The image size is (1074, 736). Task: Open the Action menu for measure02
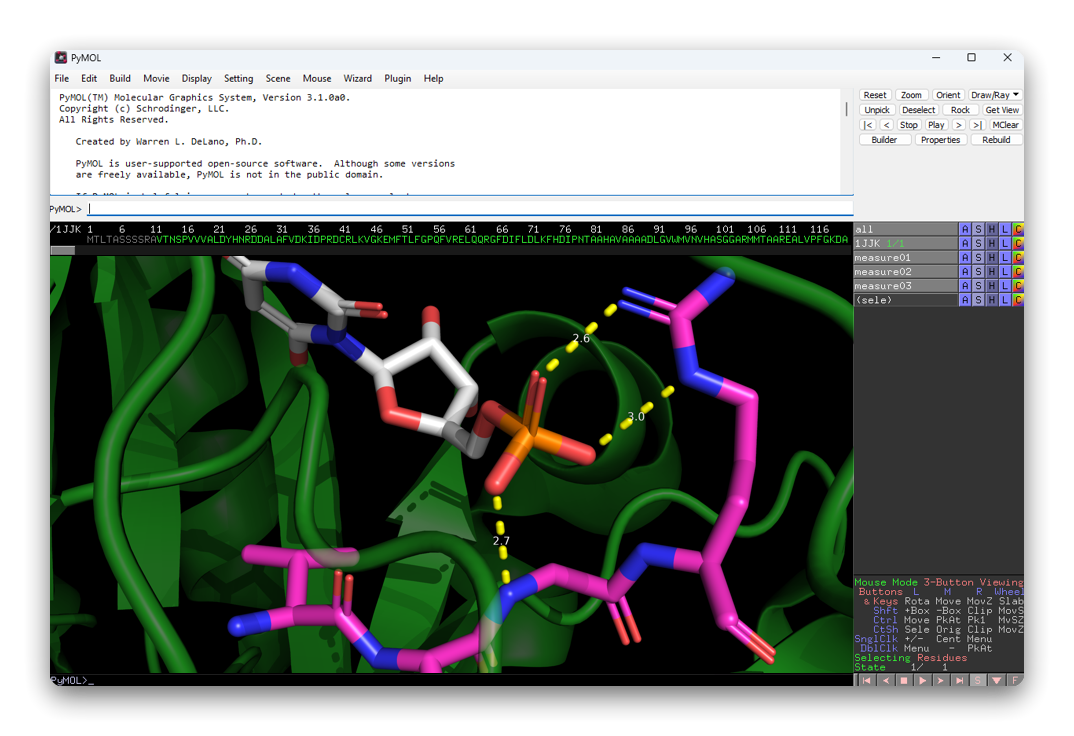click(965, 272)
